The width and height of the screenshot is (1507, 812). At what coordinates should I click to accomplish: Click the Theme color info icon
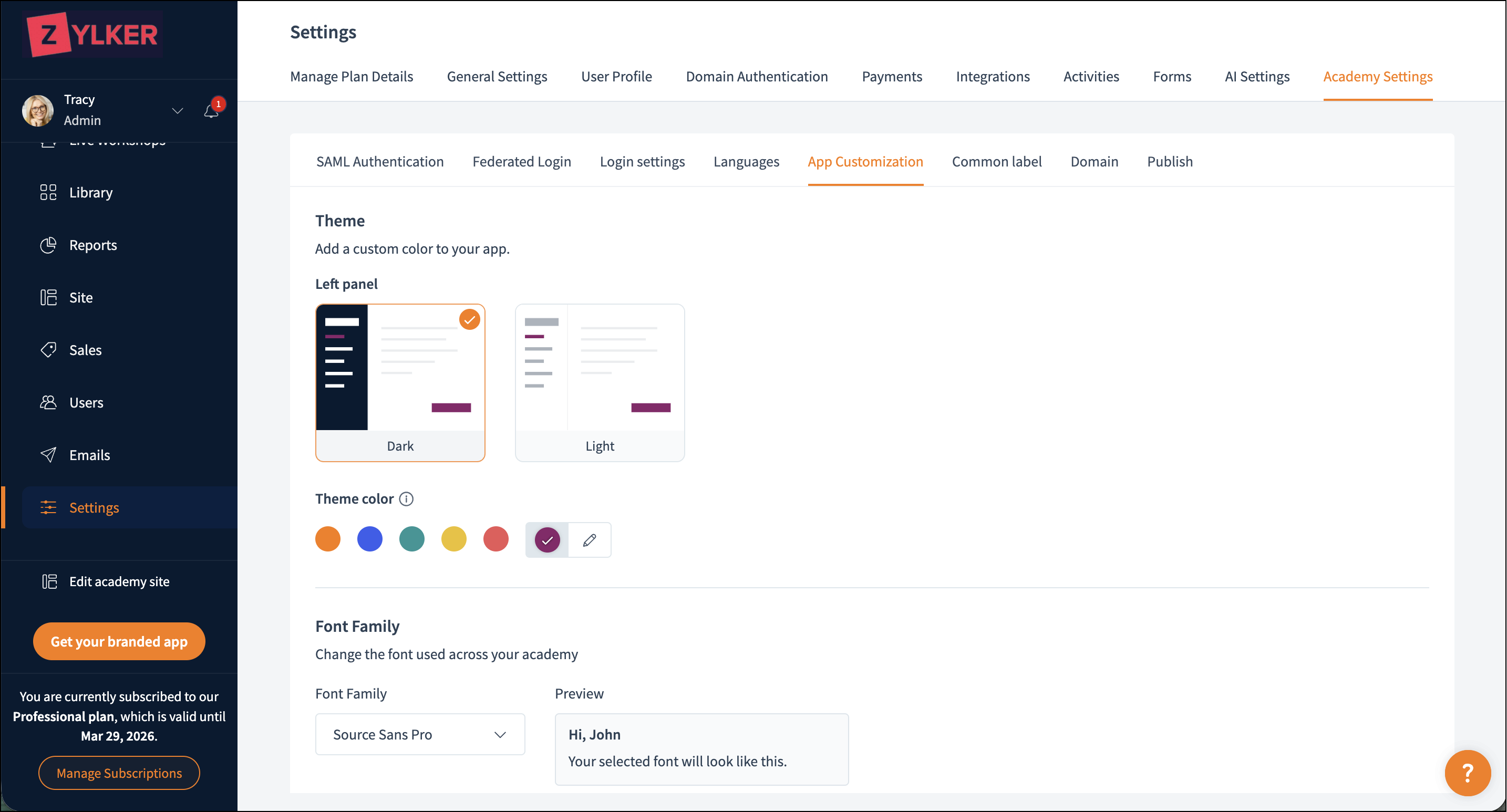[406, 498]
